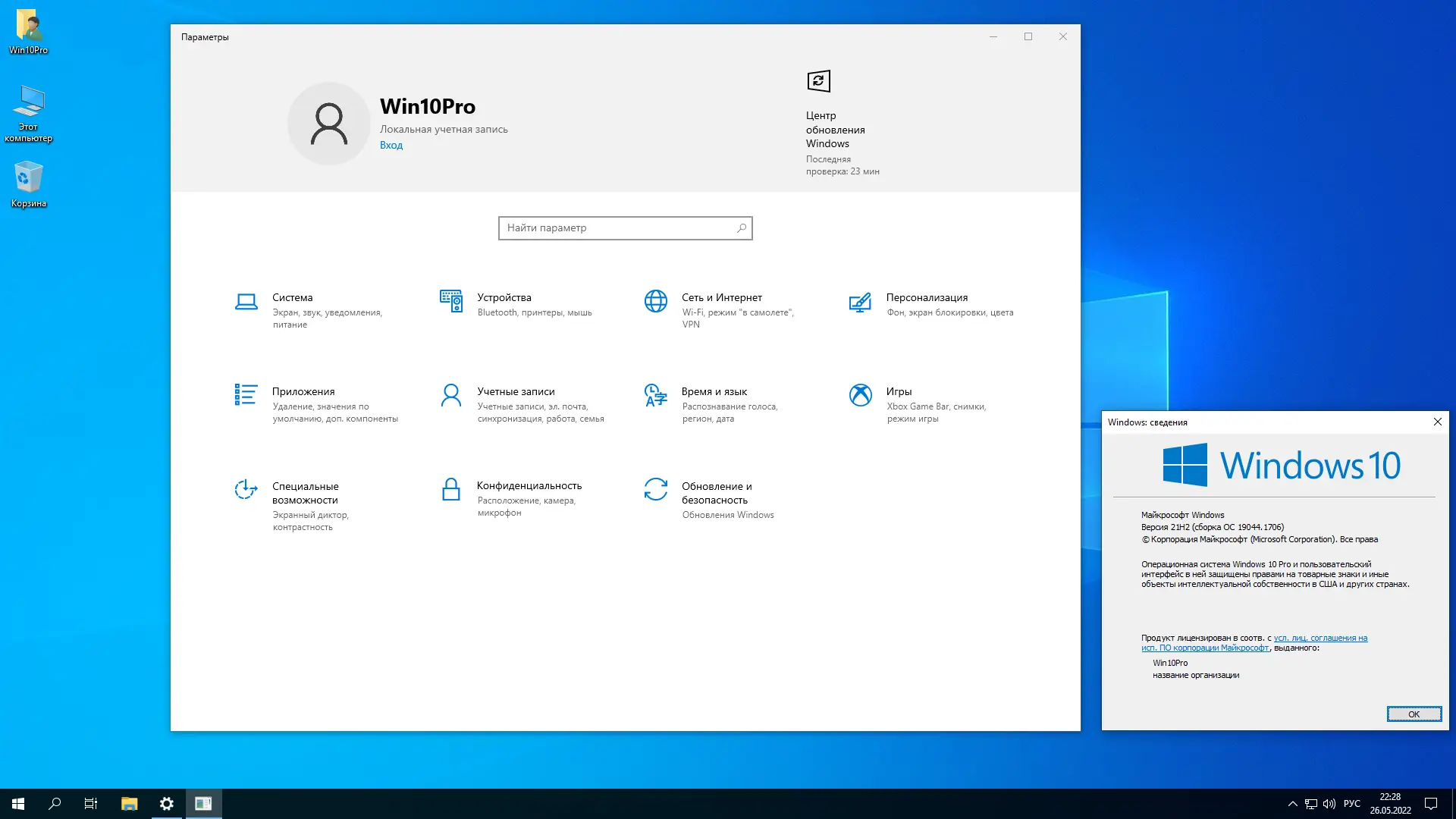Open Конфиденциальность privacy settings
Image resolution: width=1456 pixels, height=819 pixels.
coord(529,486)
